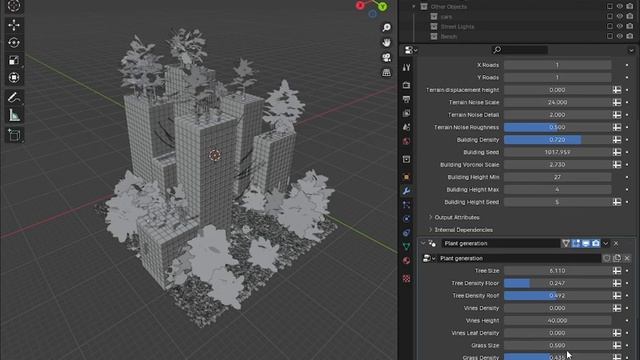This screenshot has height=360, width=640.
Task: Toggle exclude checkbox for Other Objects collection
Action: [x=610, y=7]
